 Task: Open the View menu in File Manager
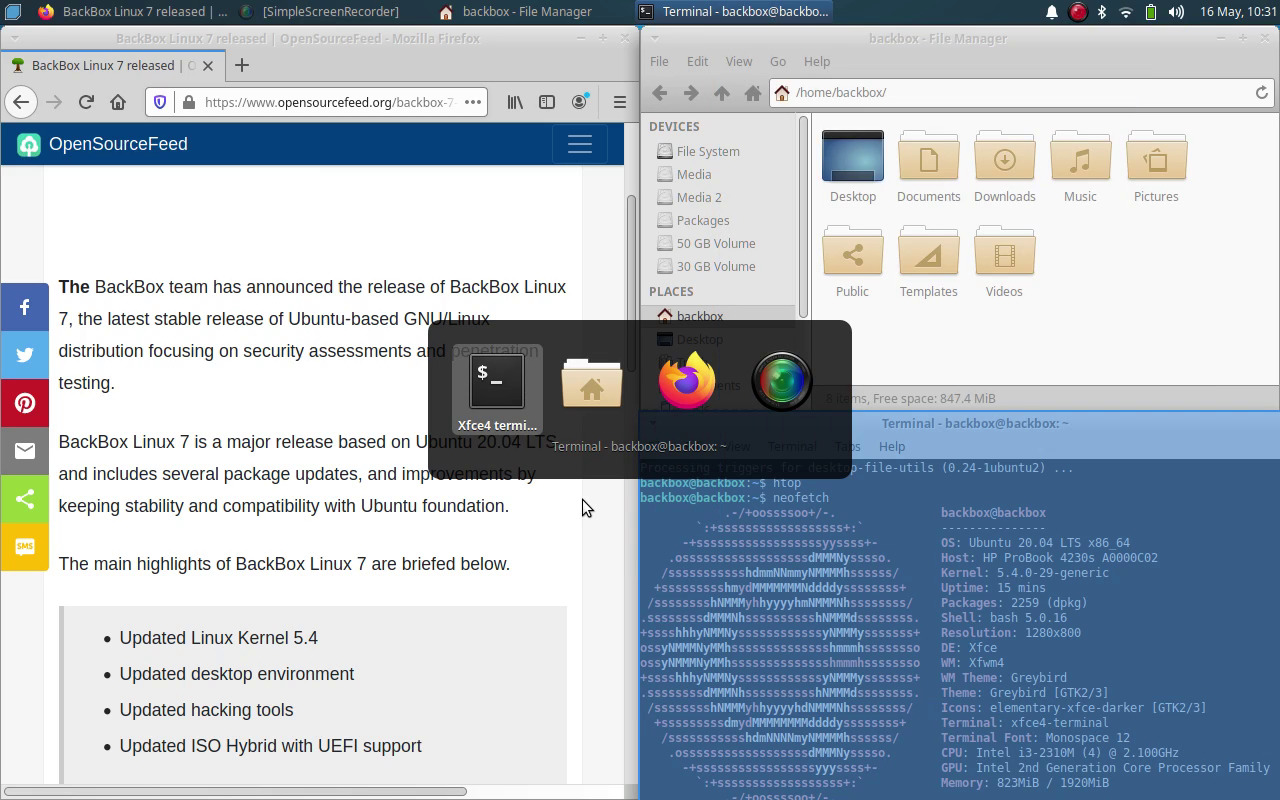[739, 61]
